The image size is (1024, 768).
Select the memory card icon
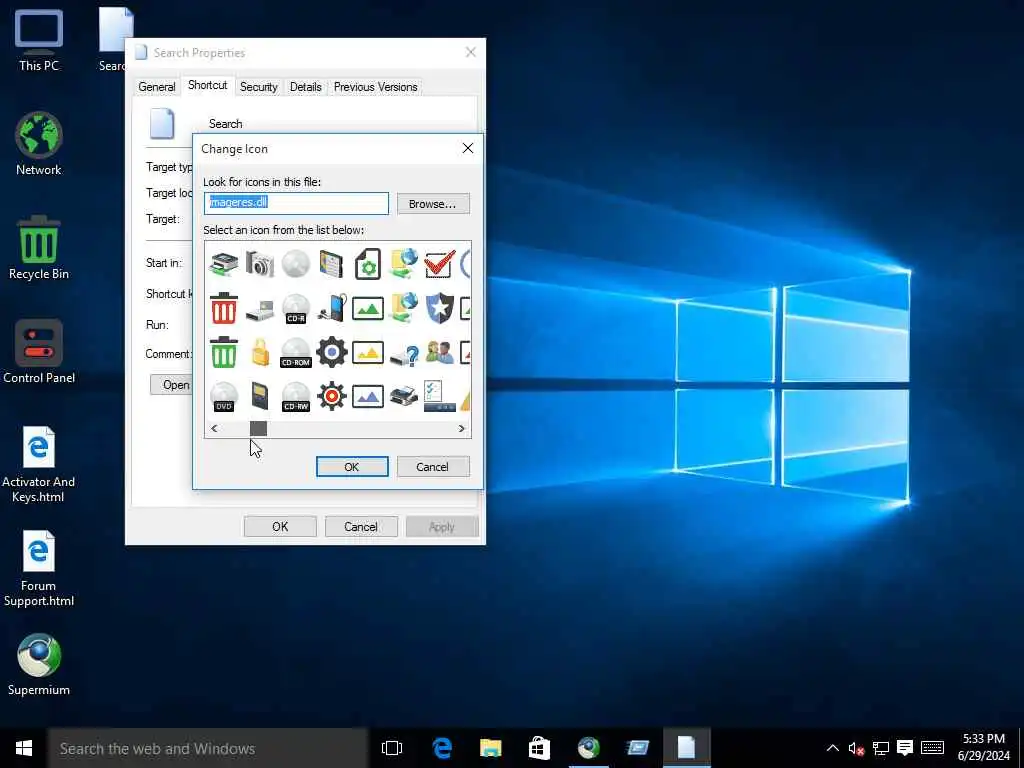(260, 396)
